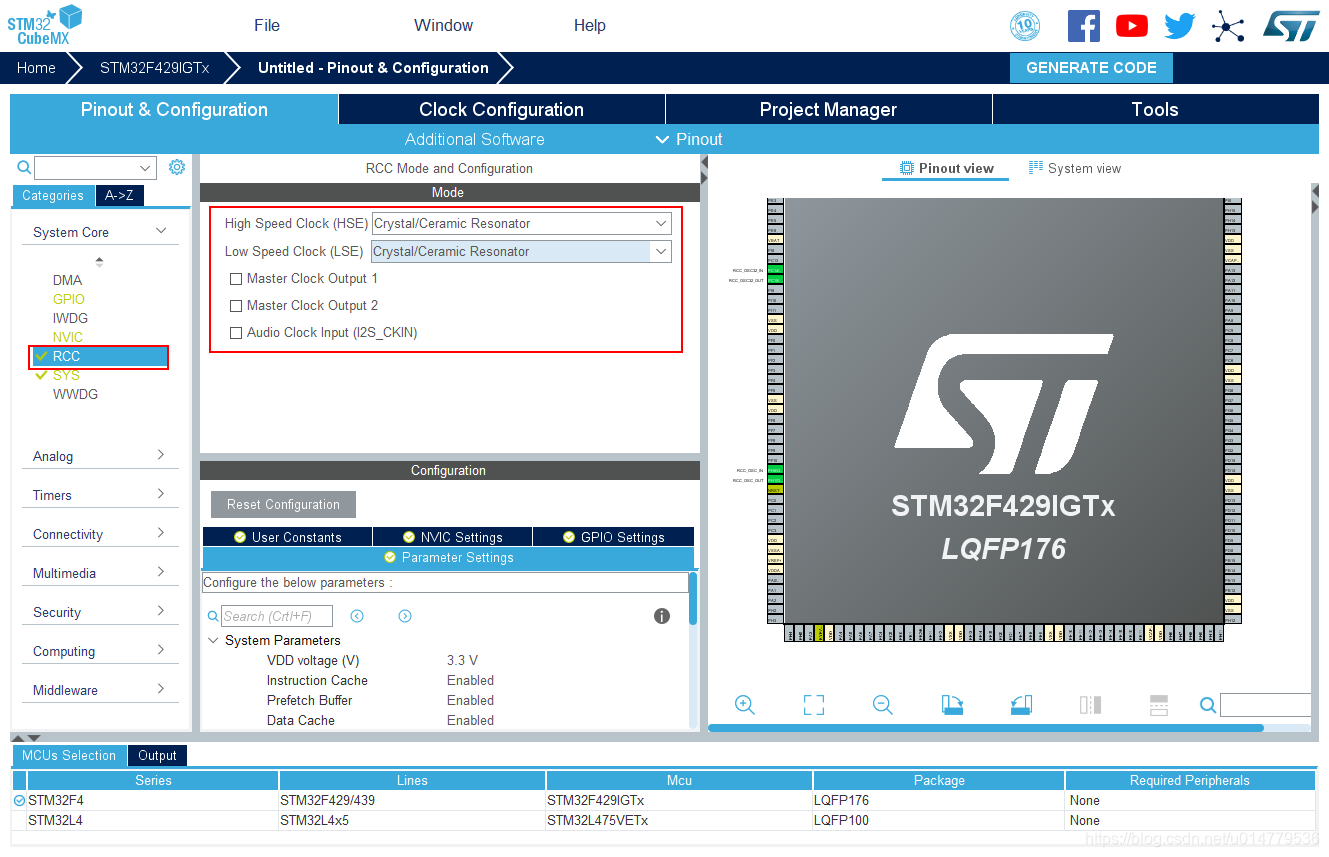Click the Reset Configuration button
The height and width of the screenshot is (857, 1329).
click(283, 504)
